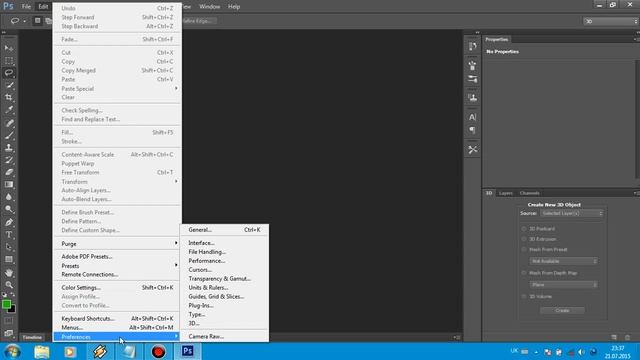Open the Tool Presets panel icon
The image size is (640, 360).
[473, 150]
